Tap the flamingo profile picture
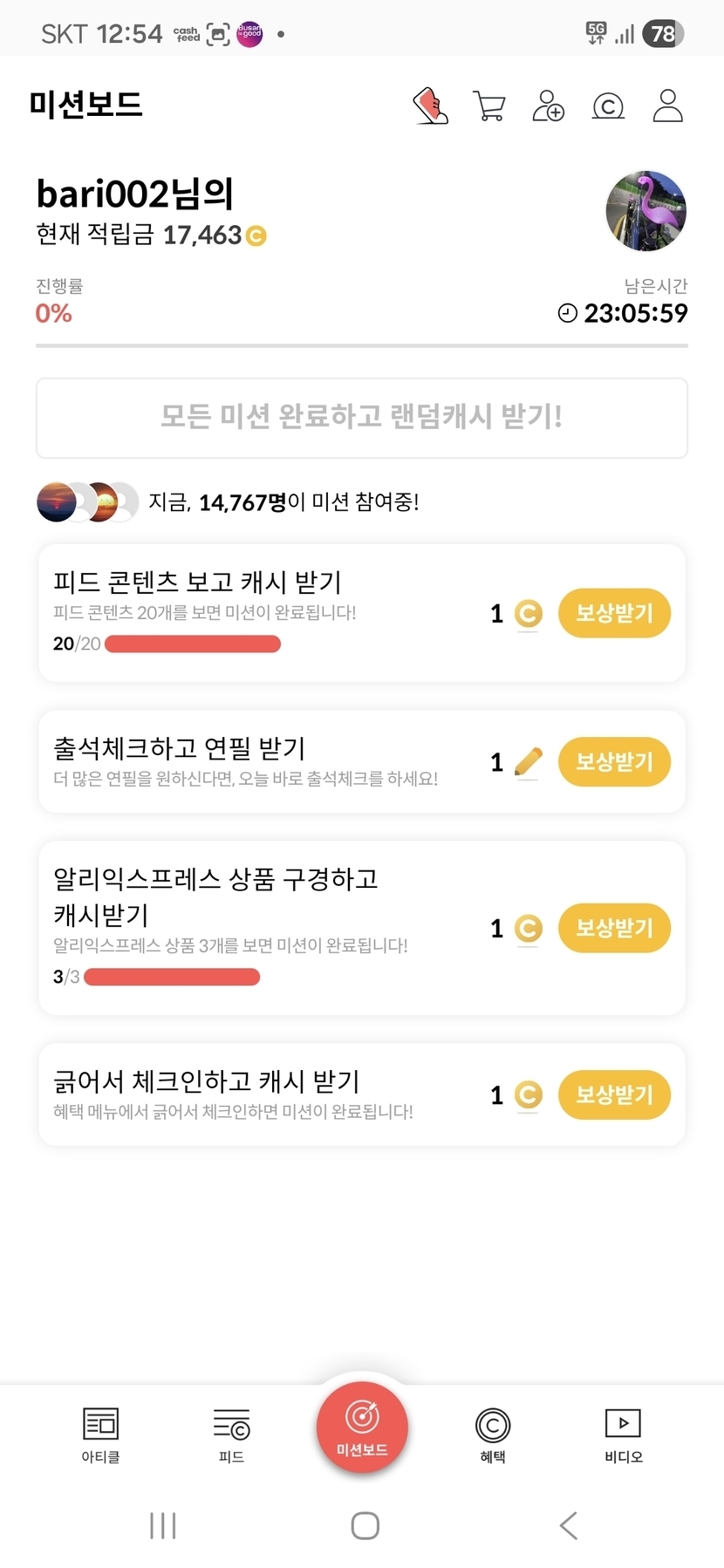Image resolution: width=724 pixels, height=1568 pixels. [645, 211]
